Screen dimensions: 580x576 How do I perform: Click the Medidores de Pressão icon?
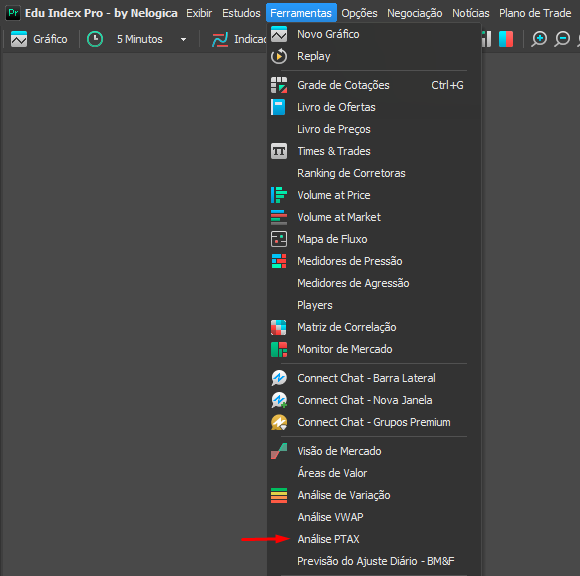point(279,261)
